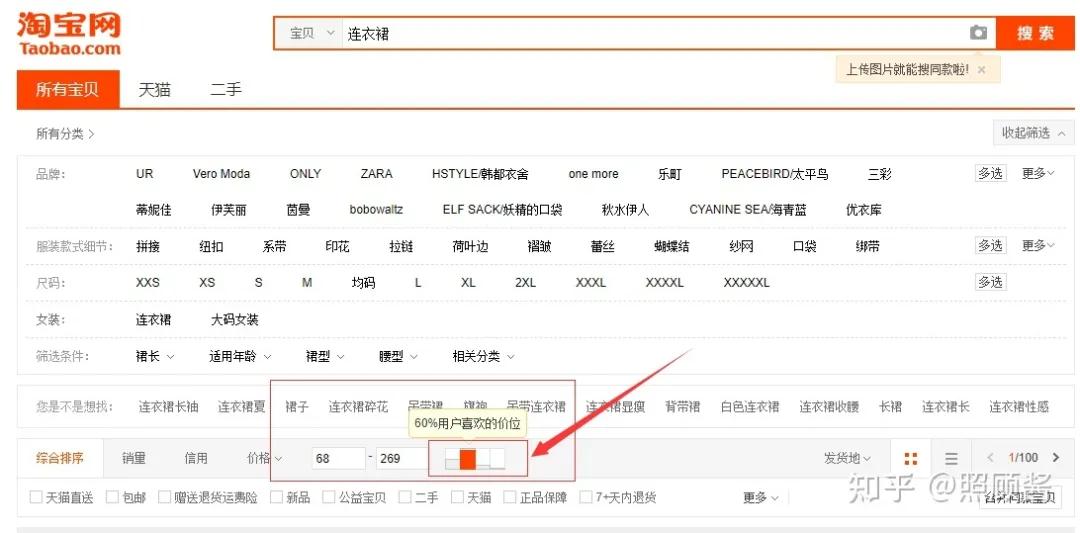Viewport: 1080px width, 533px height.
Task: Check the 7+天内退货 checkbox
Action: click(586, 497)
